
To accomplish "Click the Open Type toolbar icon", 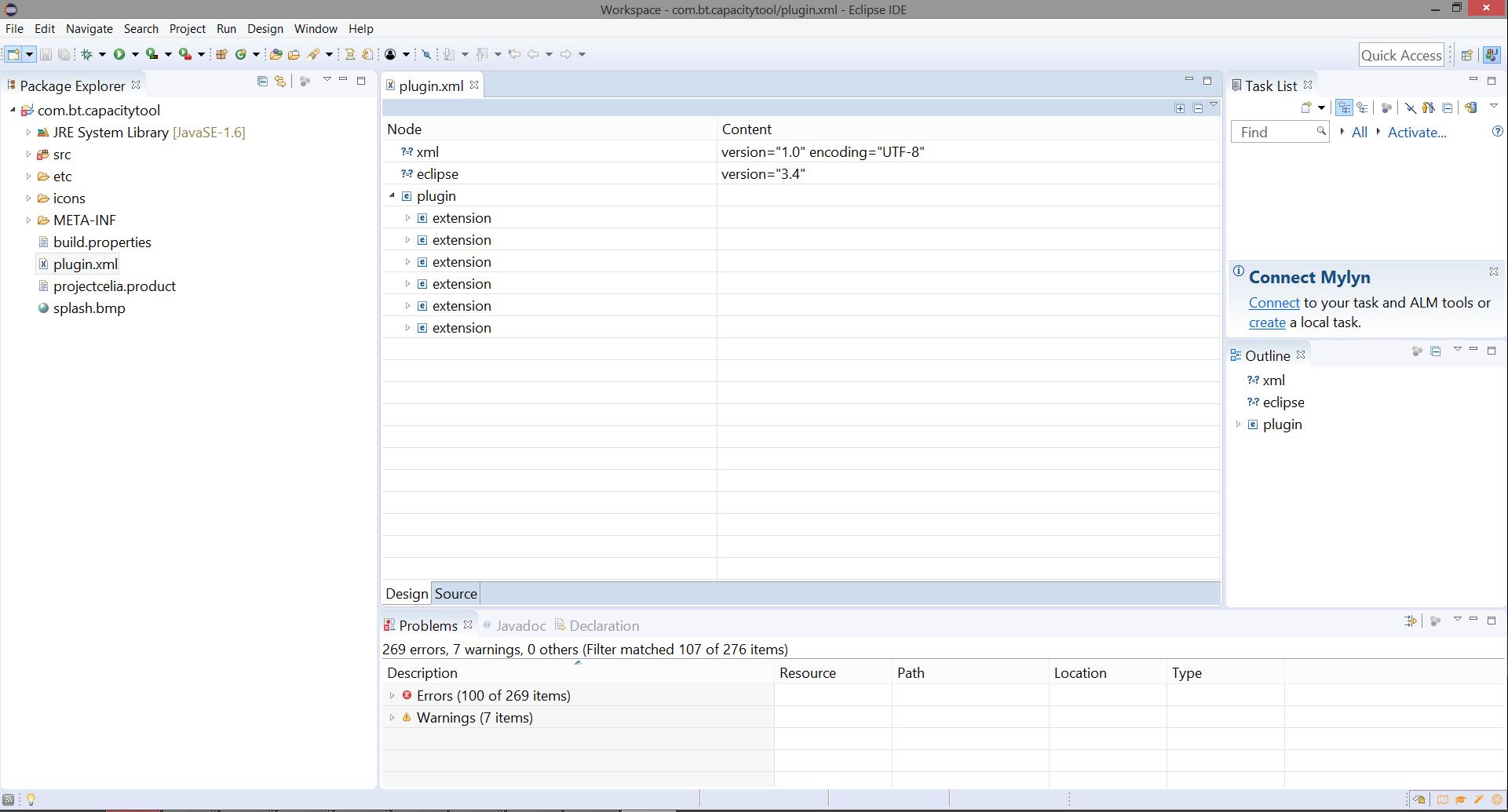I will [x=276, y=54].
